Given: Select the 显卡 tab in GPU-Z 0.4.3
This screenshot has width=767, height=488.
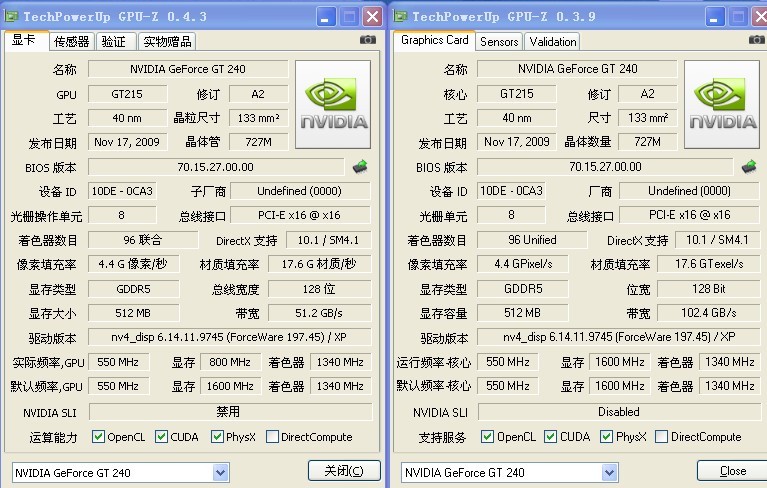Looking at the screenshot, I should coord(26,40).
